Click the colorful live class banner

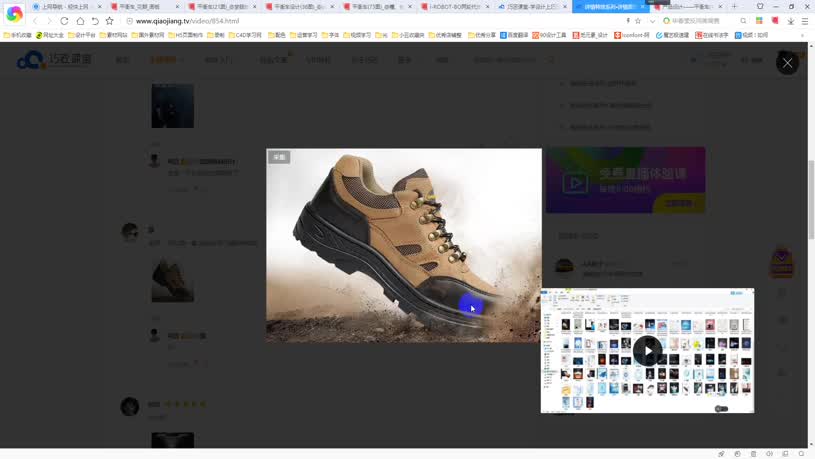625,180
